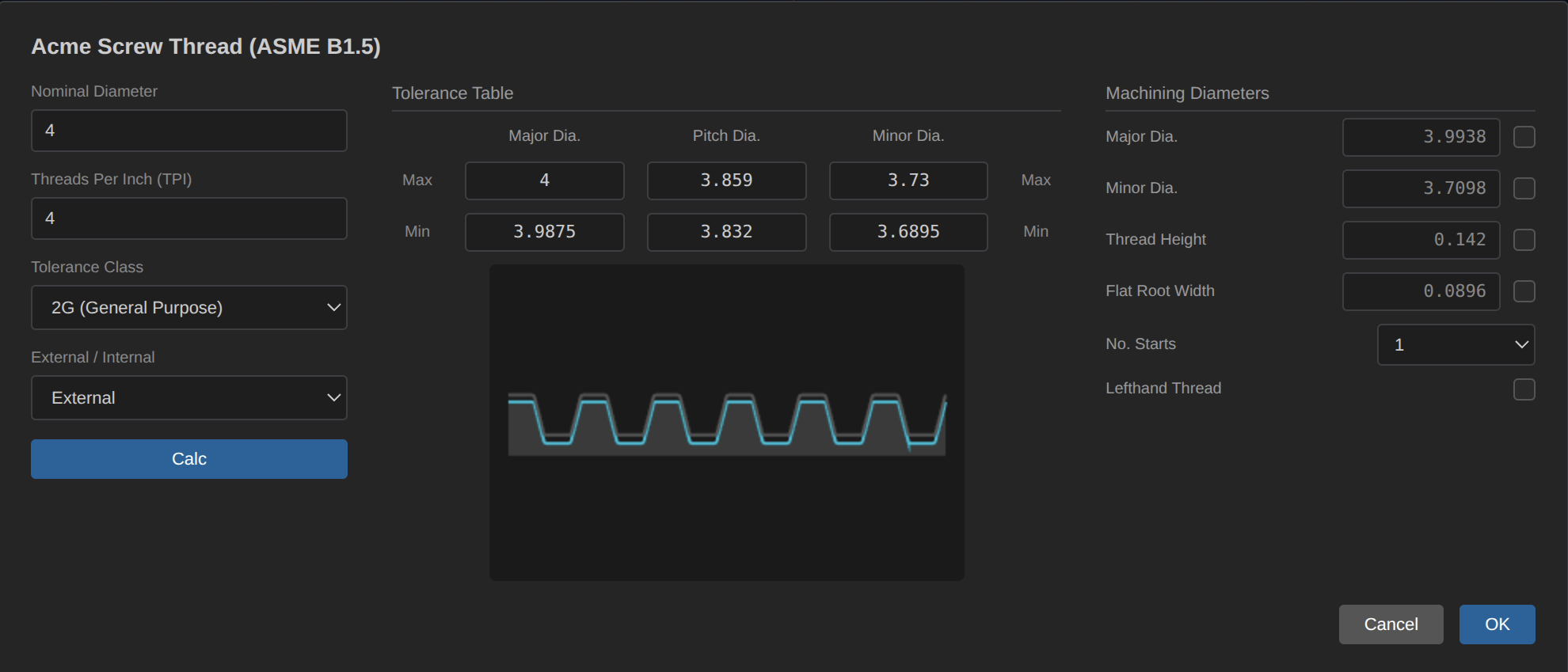
Task: Click the Pitch Dia. column header
Action: 726,136
